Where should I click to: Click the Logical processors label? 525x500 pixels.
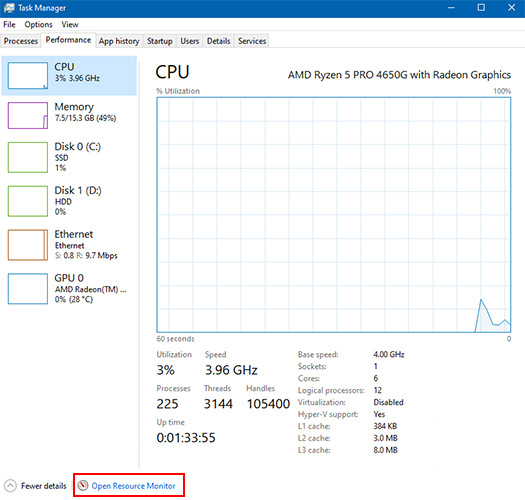[331, 390]
